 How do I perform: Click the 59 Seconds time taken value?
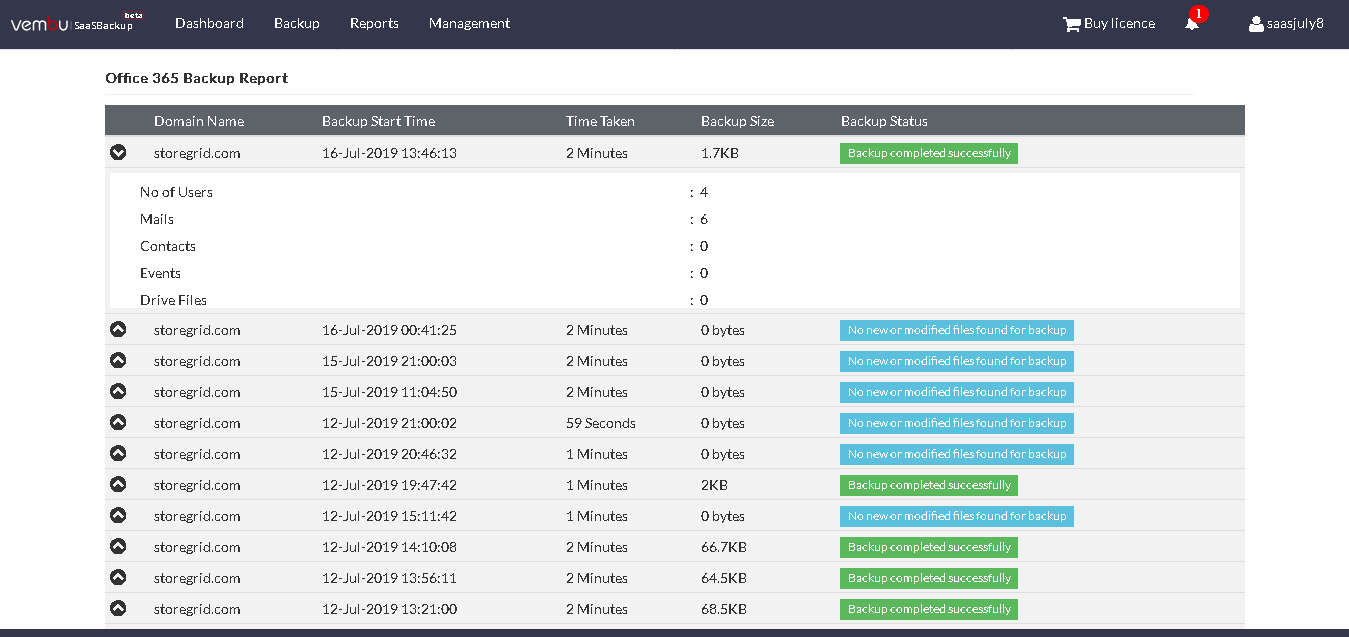coord(601,423)
